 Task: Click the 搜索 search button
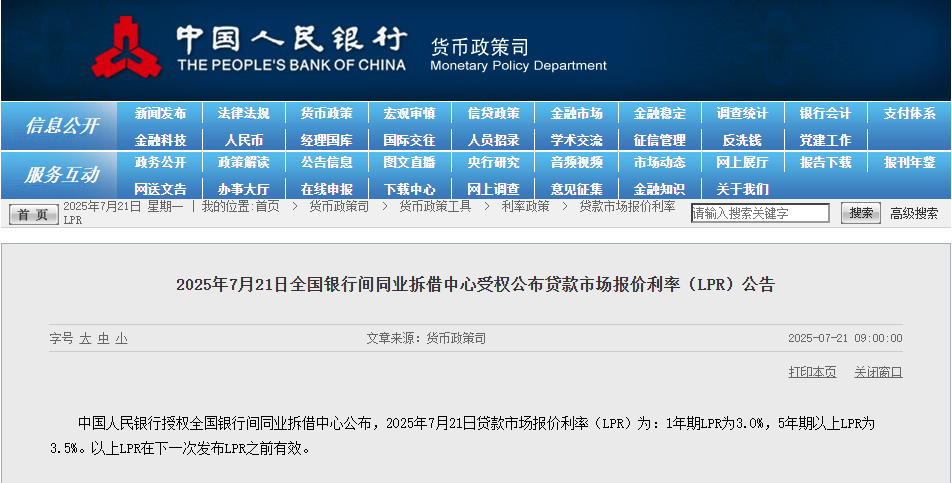coord(860,213)
